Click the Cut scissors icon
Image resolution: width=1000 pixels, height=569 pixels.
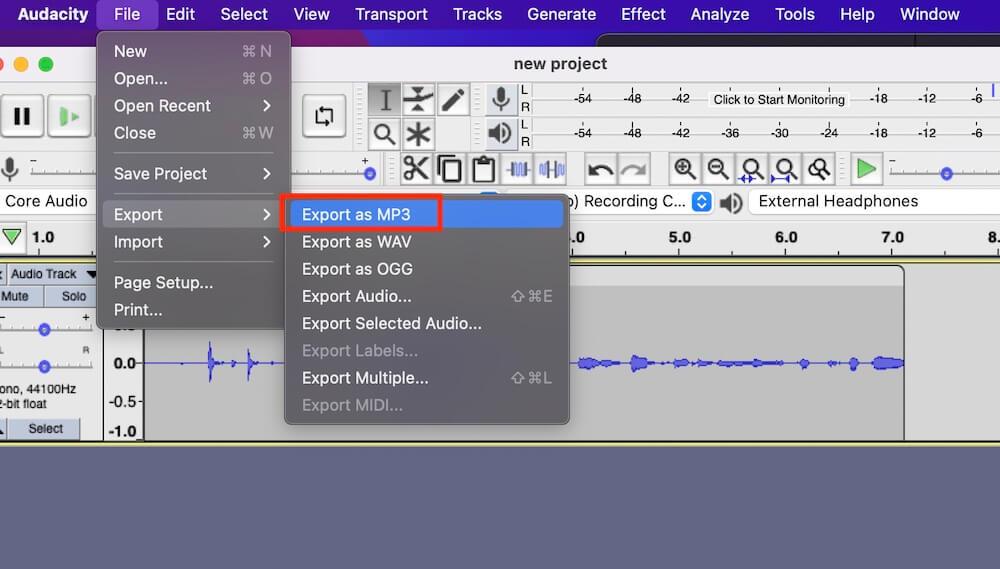[416, 169]
